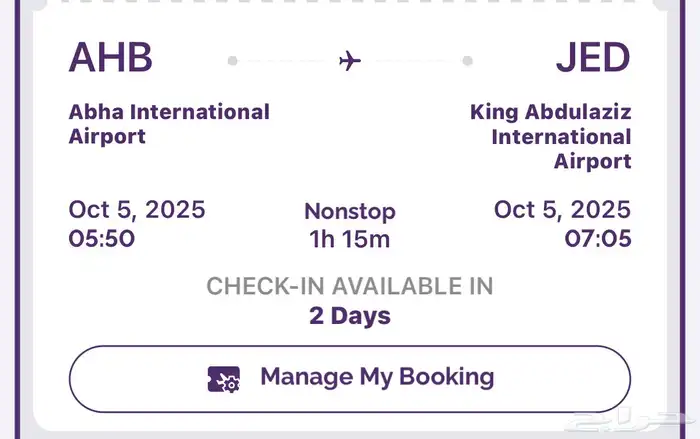Click the King Abdulaziz International Airport name

(551, 136)
